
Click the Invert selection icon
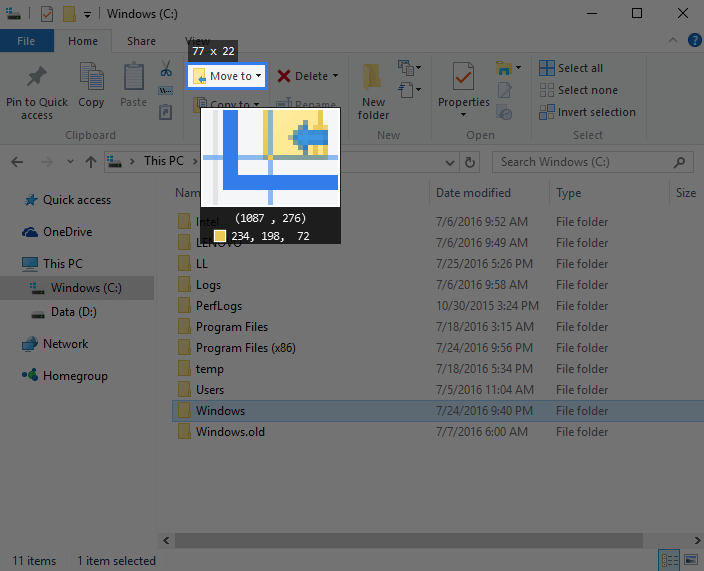point(546,112)
